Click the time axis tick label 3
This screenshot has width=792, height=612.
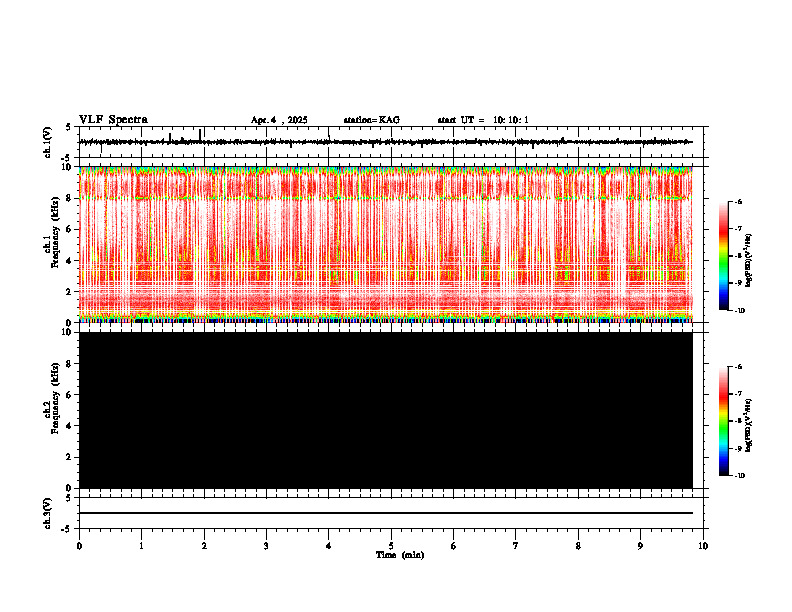pos(266,546)
